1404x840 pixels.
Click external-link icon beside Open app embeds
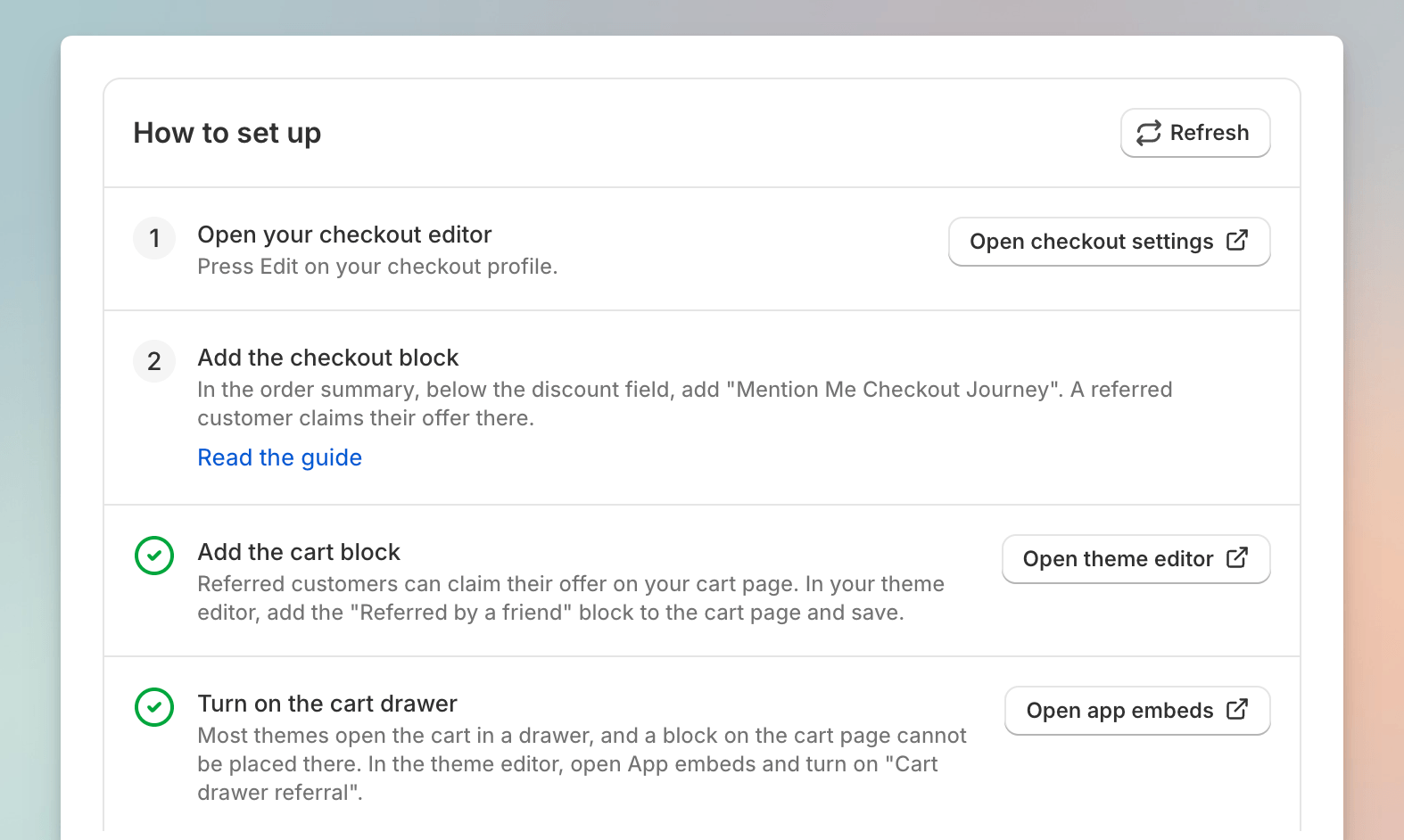[x=1237, y=710]
